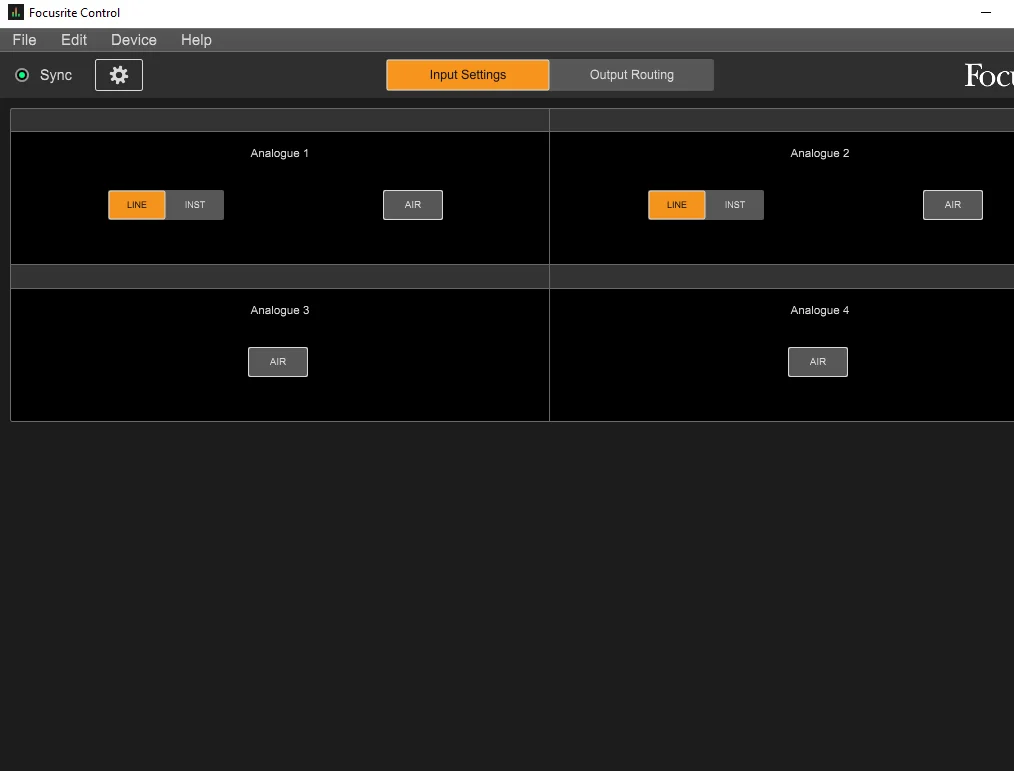Click the green Sync status indicator
This screenshot has width=1014, height=771.
(x=22, y=75)
